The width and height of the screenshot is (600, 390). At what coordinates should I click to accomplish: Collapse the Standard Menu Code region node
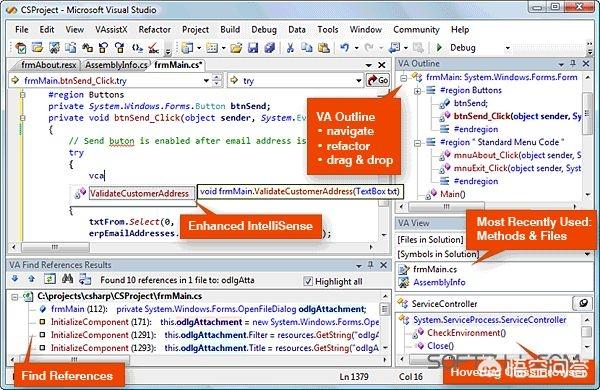[417, 143]
